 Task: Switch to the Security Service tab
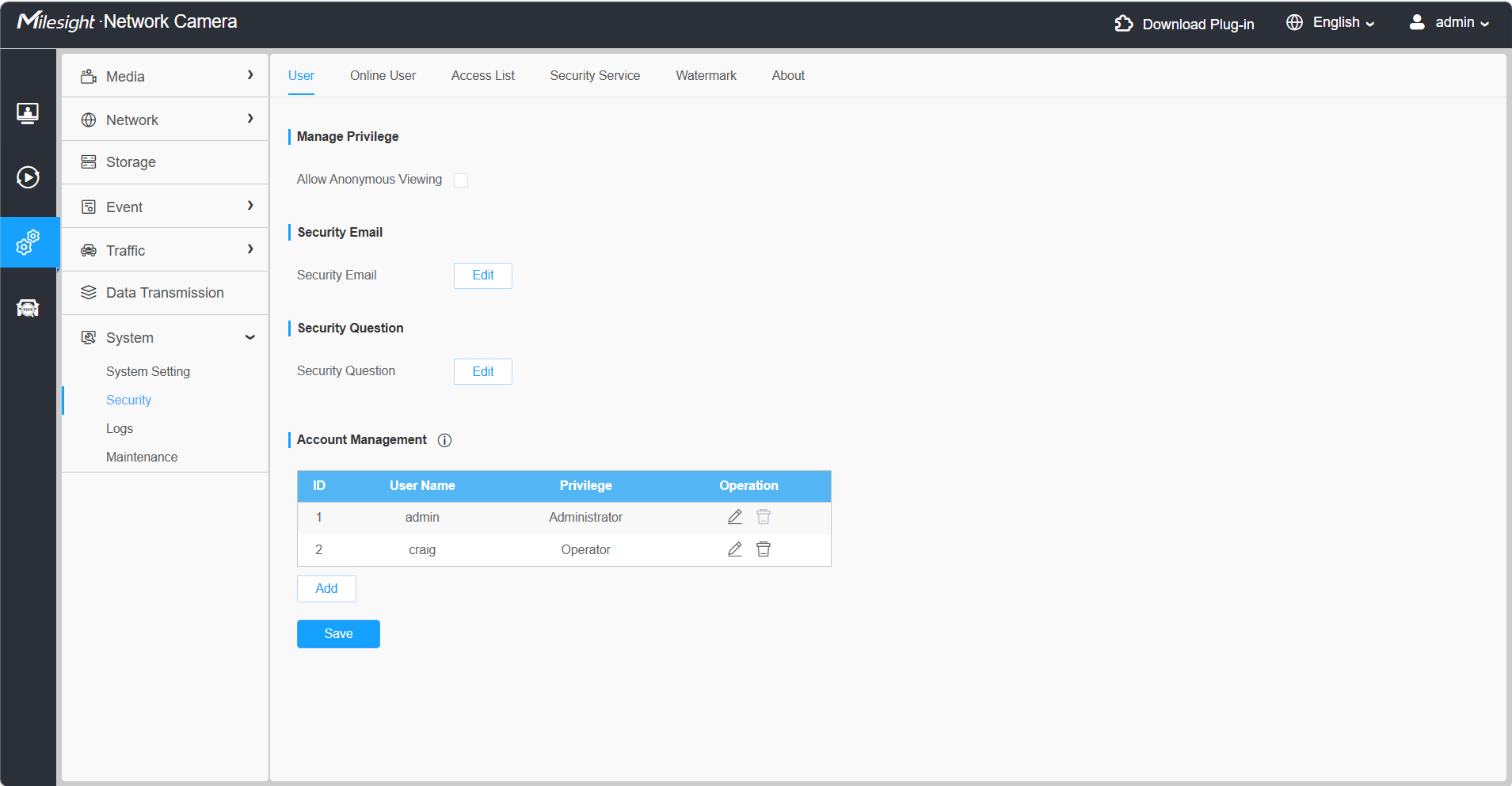(595, 76)
